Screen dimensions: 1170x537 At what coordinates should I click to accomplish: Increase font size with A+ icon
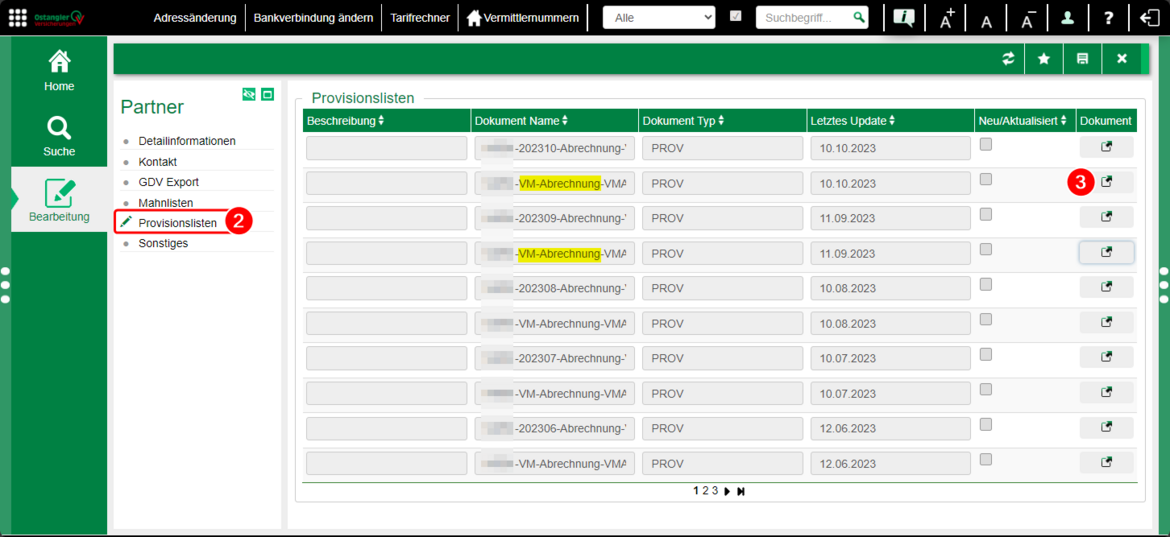point(946,18)
